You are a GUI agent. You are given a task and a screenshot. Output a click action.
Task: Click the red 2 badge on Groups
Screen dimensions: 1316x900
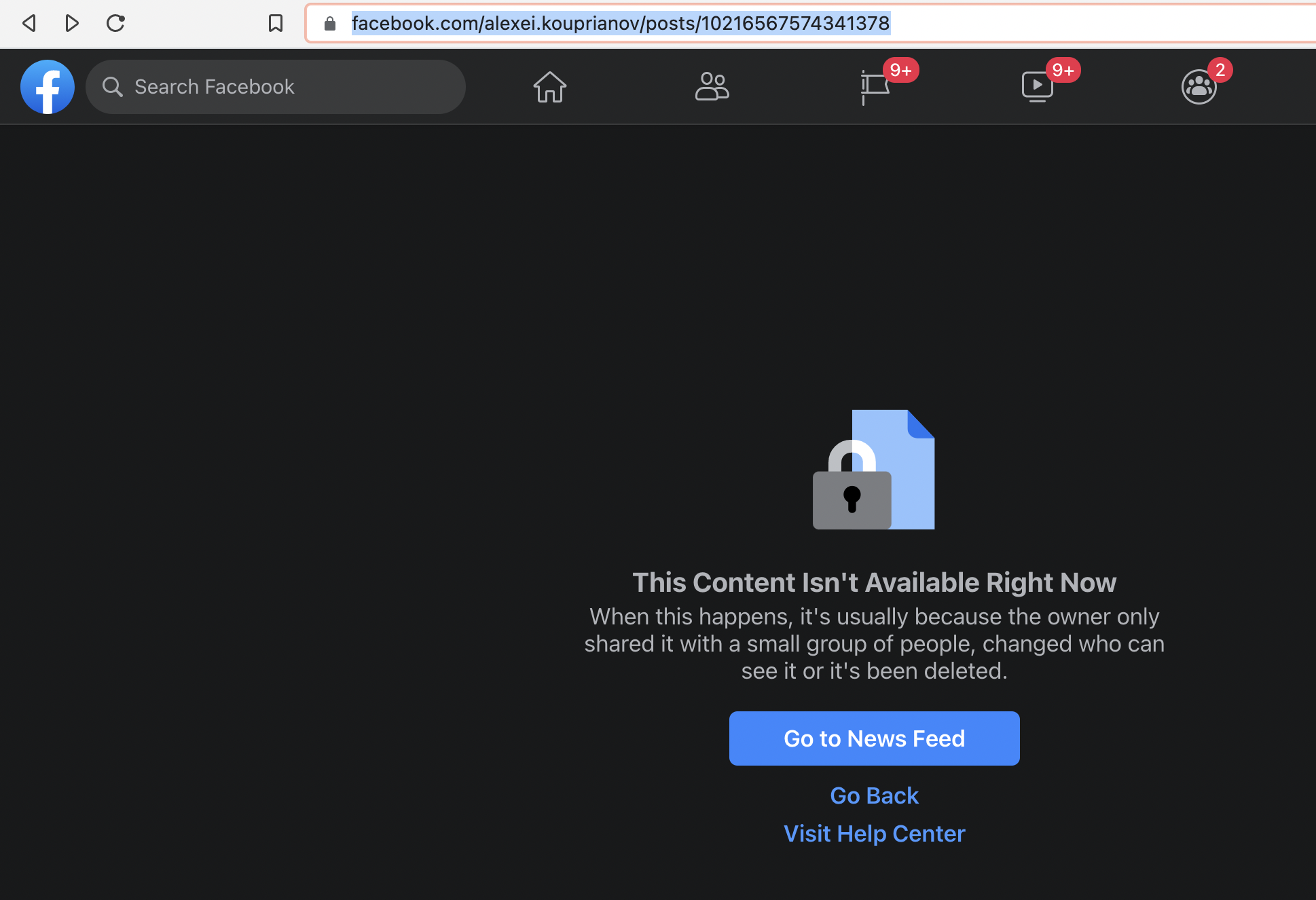pyautogui.click(x=1220, y=70)
